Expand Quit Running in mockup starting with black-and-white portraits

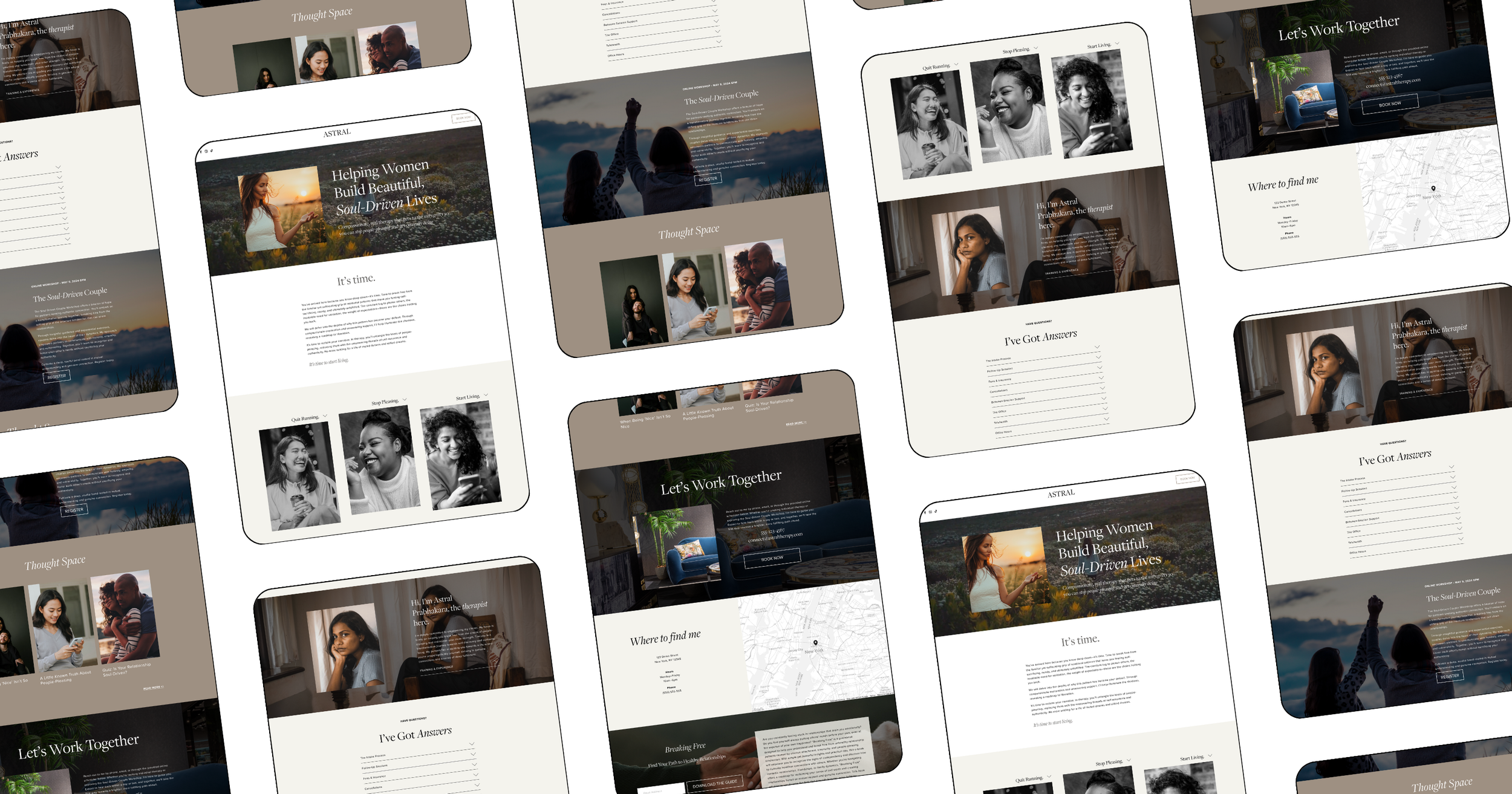940,66
